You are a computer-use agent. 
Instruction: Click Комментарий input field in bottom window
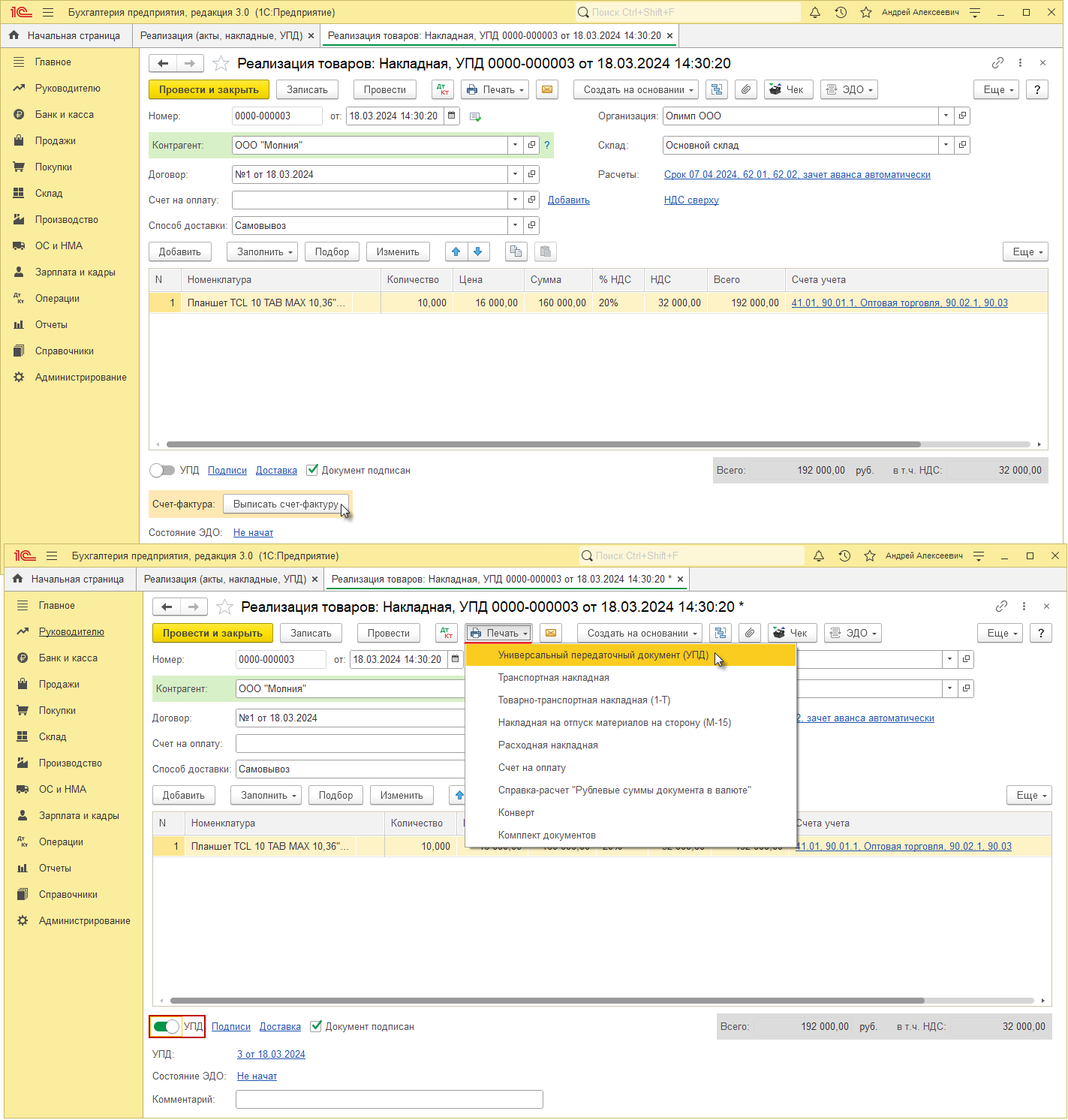tap(389, 1099)
